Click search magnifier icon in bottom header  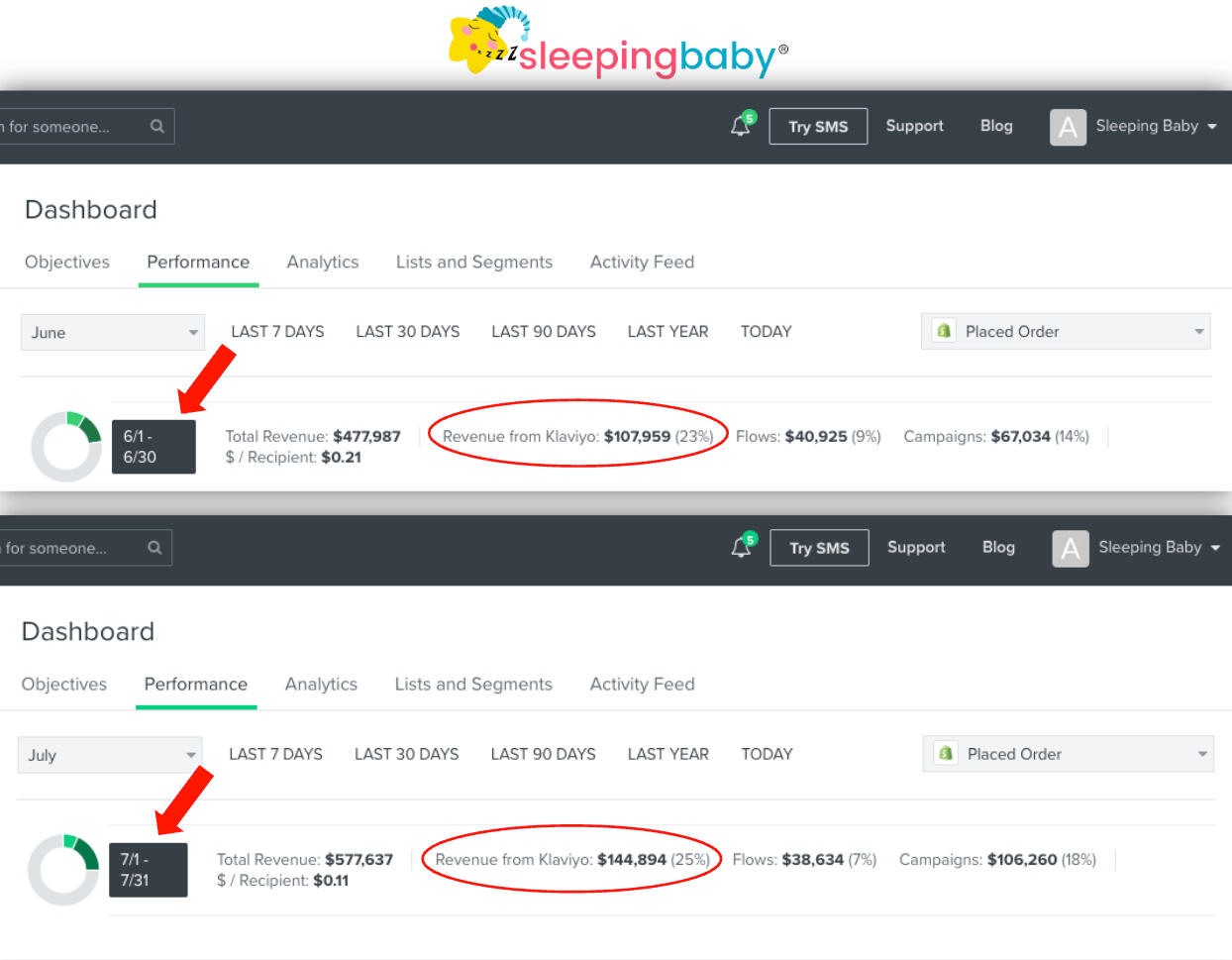(154, 547)
